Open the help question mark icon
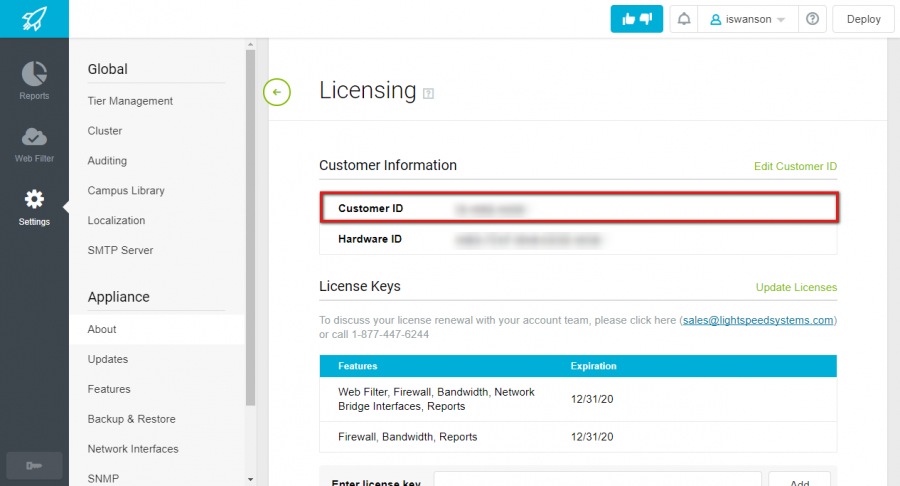Viewport: 900px width, 486px height. (812, 19)
